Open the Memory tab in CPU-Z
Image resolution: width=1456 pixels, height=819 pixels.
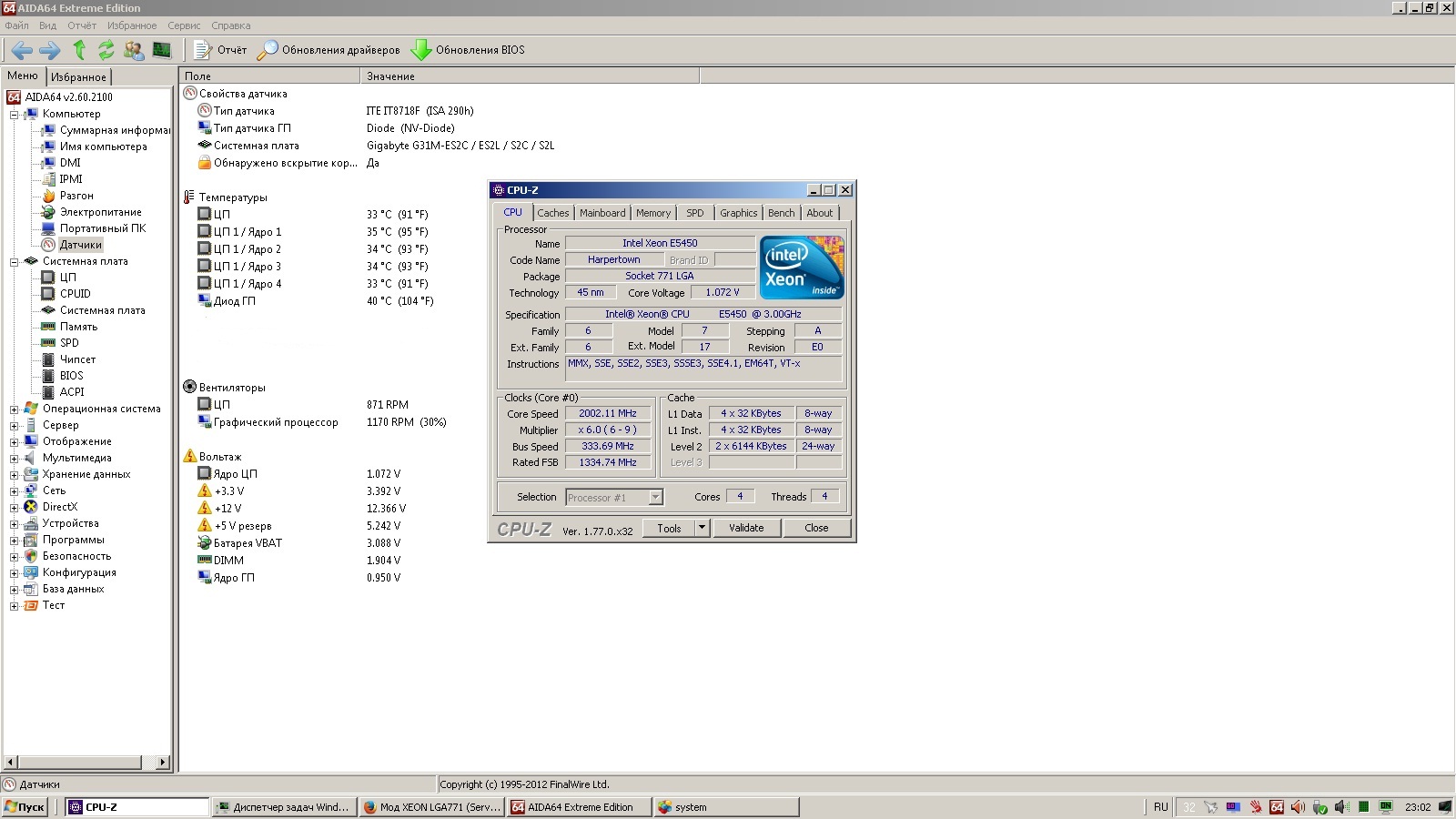click(x=653, y=213)
